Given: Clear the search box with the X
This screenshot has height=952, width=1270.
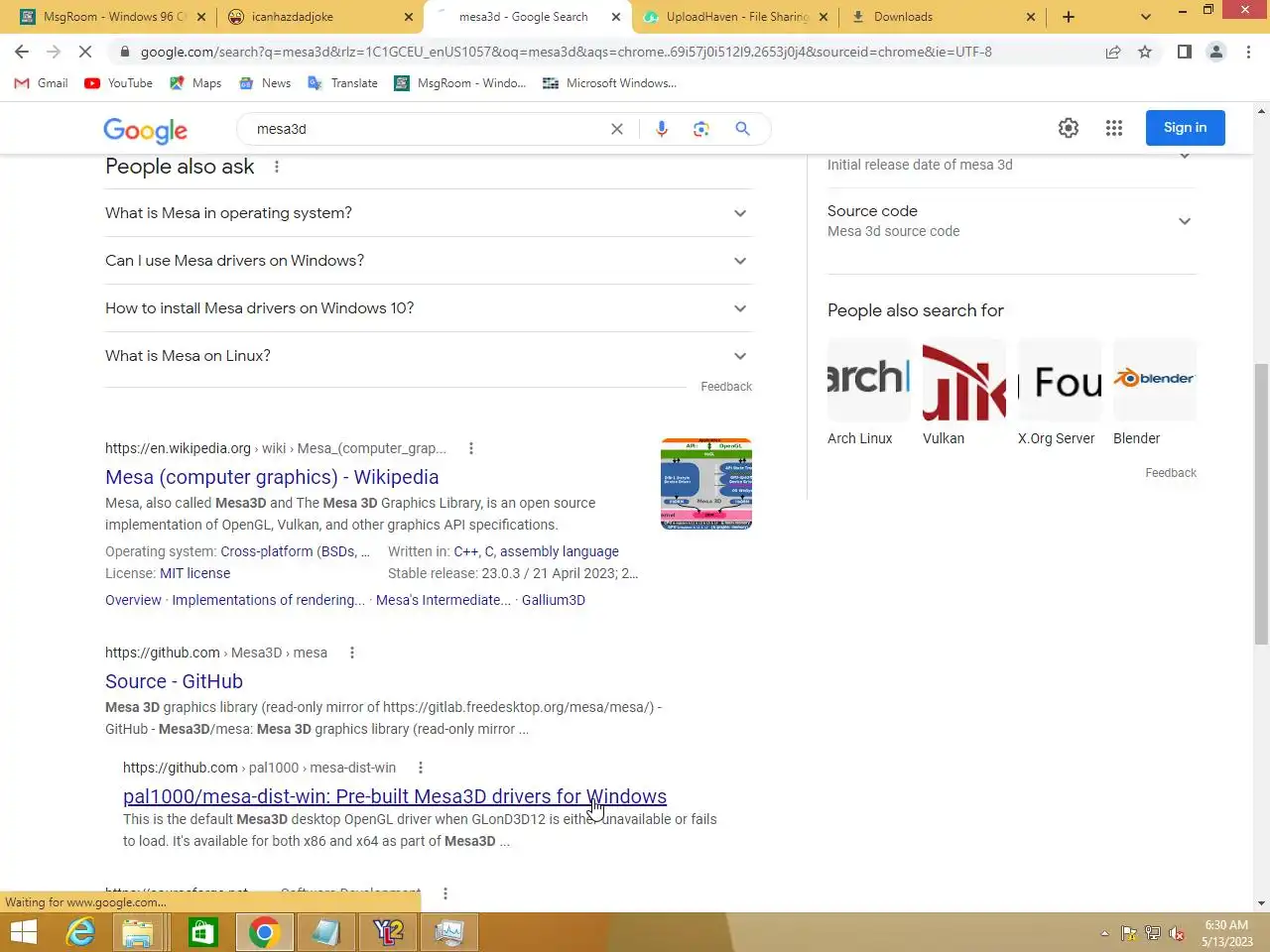Looking at the screenshot, I should [x=617, y=129].
